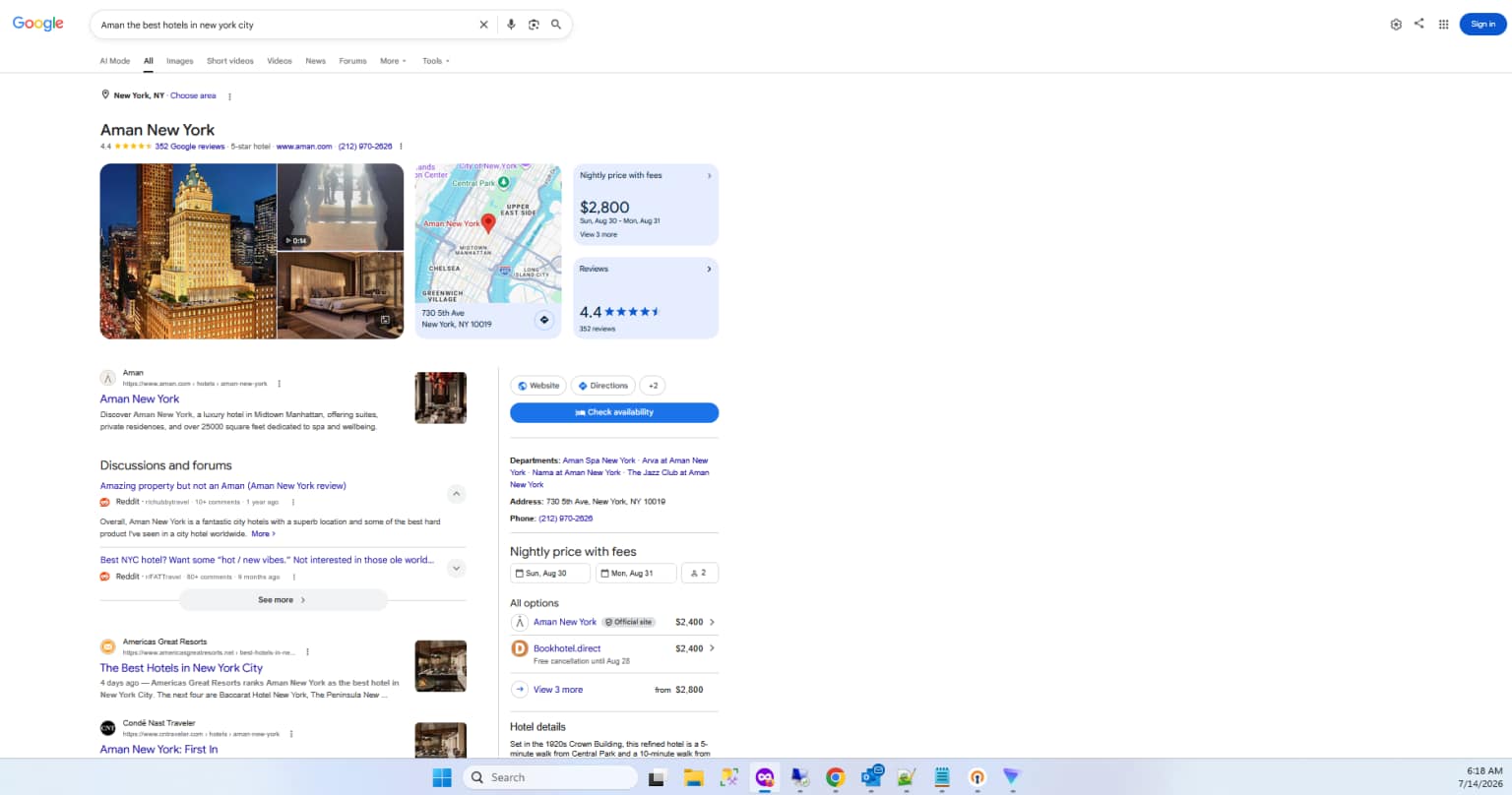Open Google quick settings gear
This screenshot has width=1512, height=795.
click(1396, 25)
